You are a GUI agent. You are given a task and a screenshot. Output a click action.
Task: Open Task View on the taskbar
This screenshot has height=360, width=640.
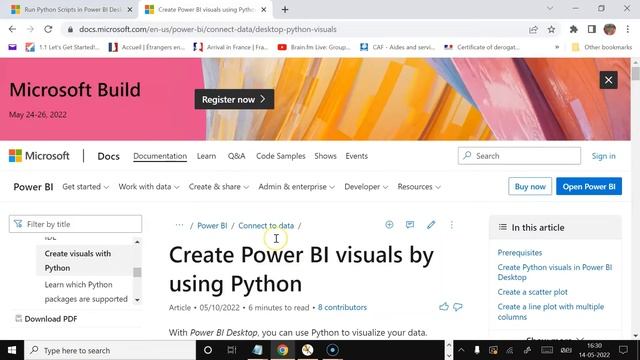pyautogui.click(x=232, y=350)
